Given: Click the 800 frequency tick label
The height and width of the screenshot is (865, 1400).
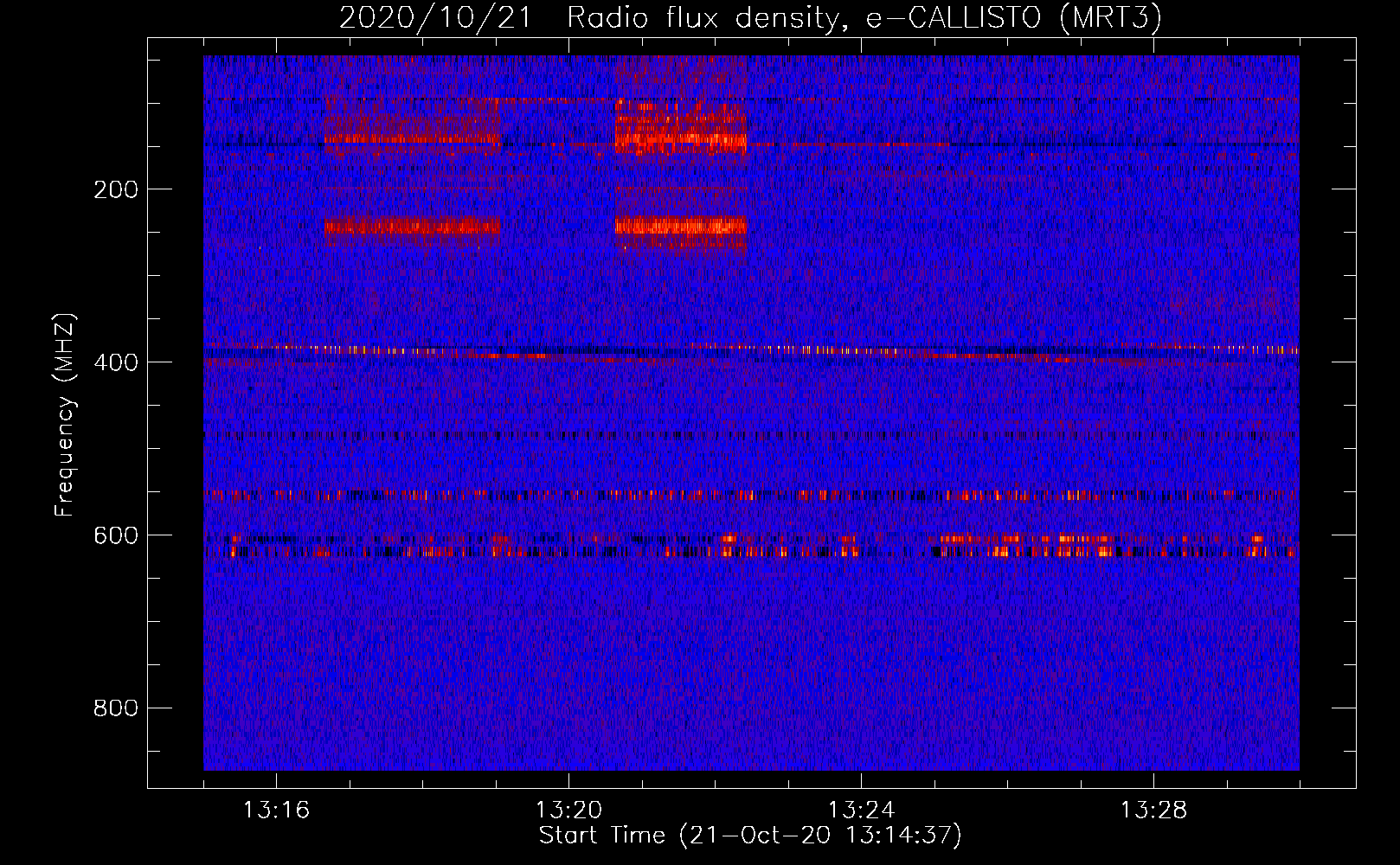Looking at the screenshot, I should [116, 708].
